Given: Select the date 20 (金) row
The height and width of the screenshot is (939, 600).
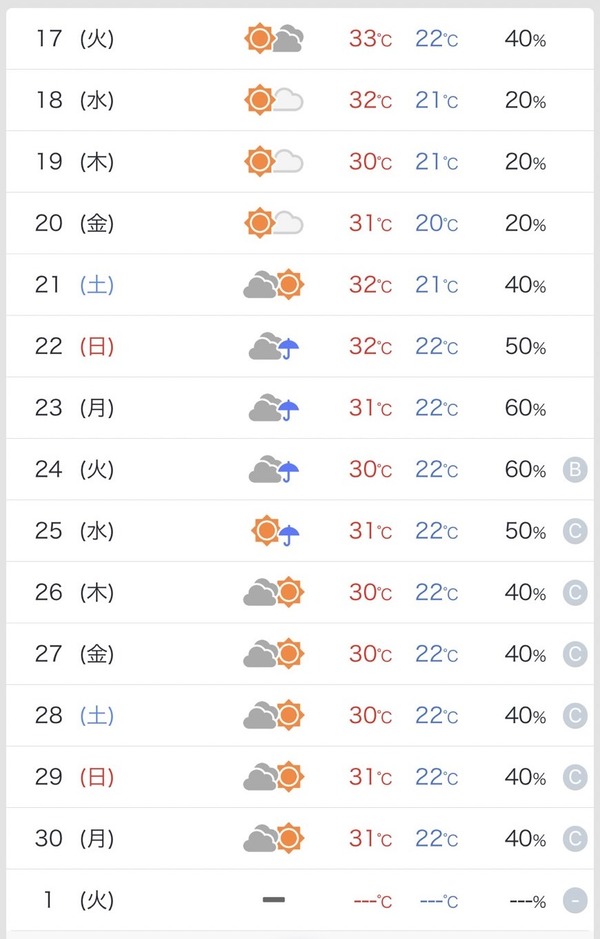Looking at the screenshot, I should (300, 223).
